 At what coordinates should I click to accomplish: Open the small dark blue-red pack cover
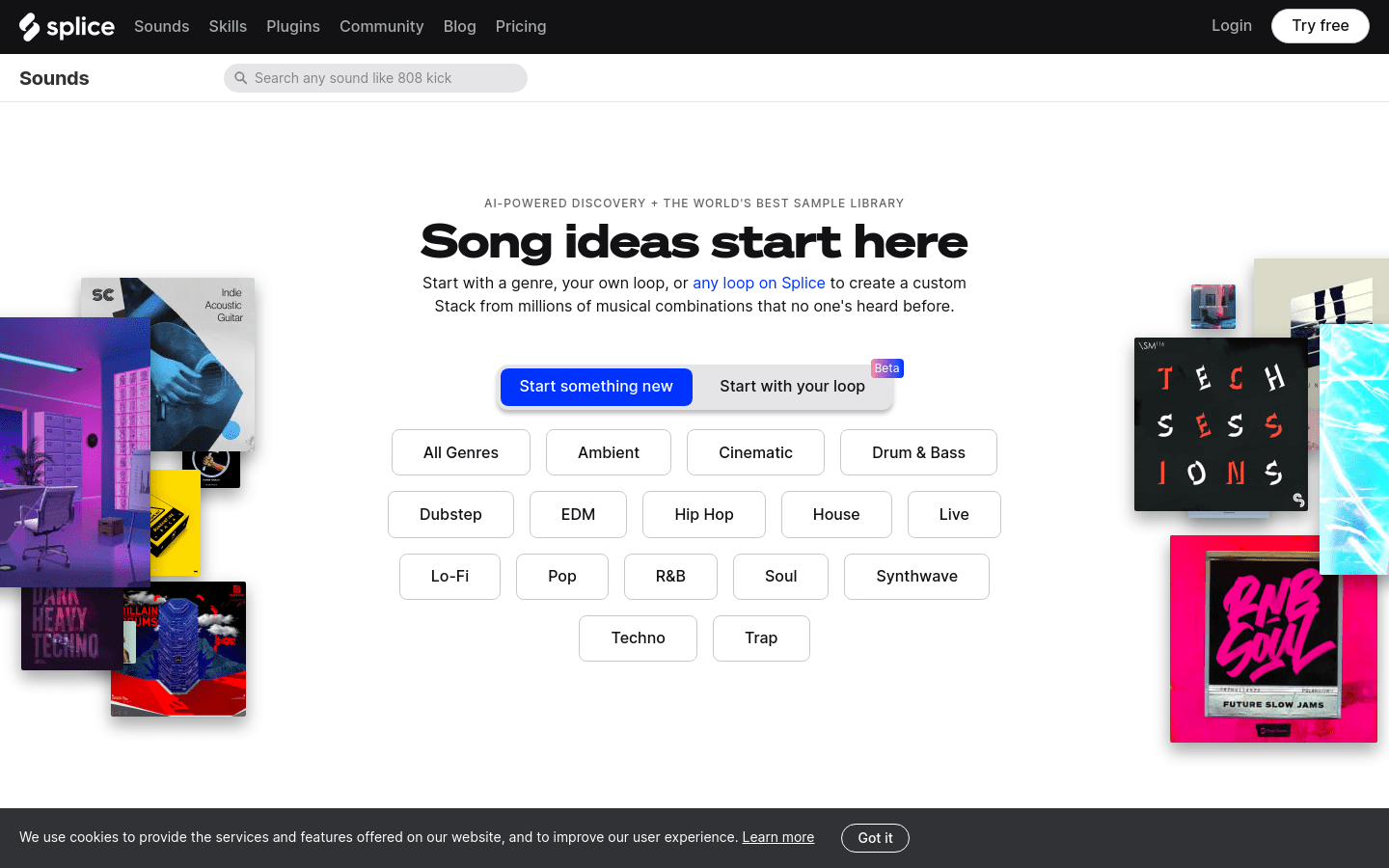click(x=1213, y=307)
